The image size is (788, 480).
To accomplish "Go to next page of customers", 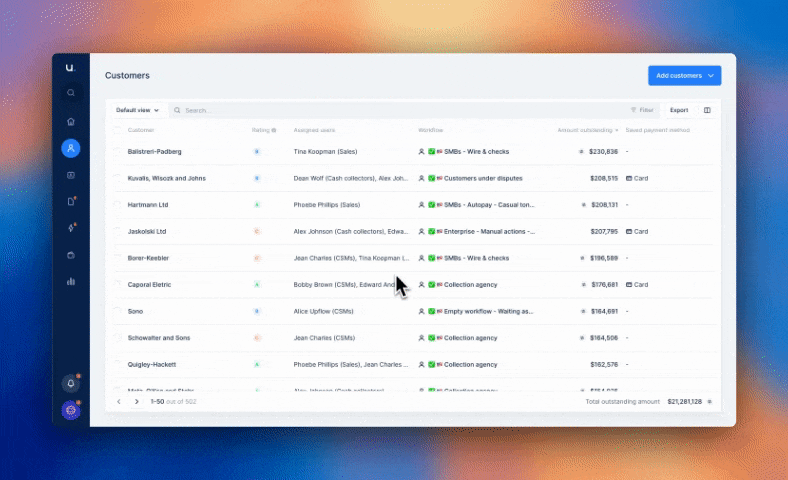I will coord(137,402).
